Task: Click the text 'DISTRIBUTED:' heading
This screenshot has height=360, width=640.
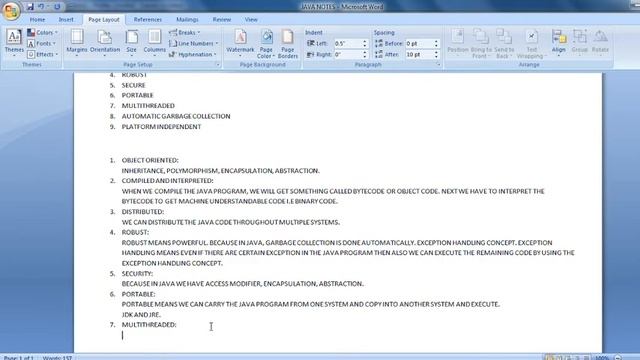Action: [142, 211]
